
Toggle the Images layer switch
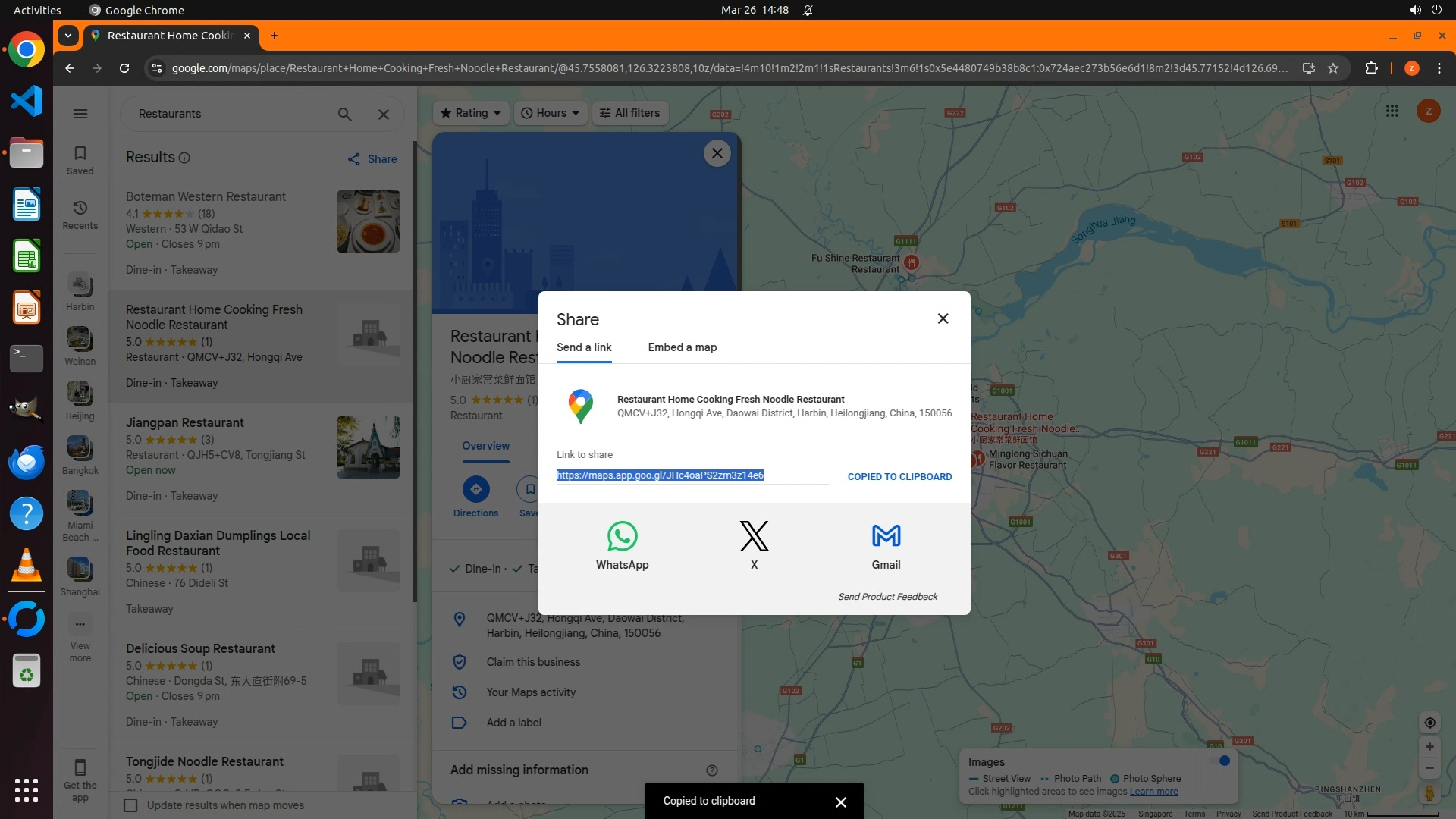pos(1221,761)
